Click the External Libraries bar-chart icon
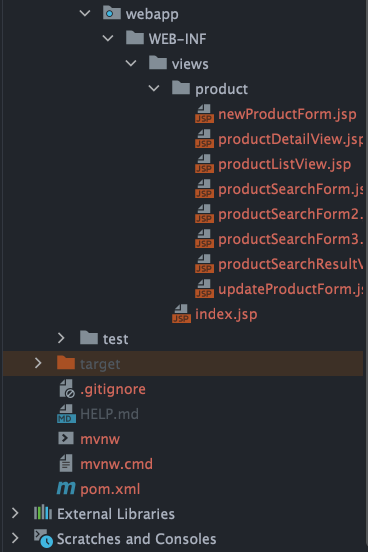Viewport: 368px width, 552px height. (x=43, y=513)
